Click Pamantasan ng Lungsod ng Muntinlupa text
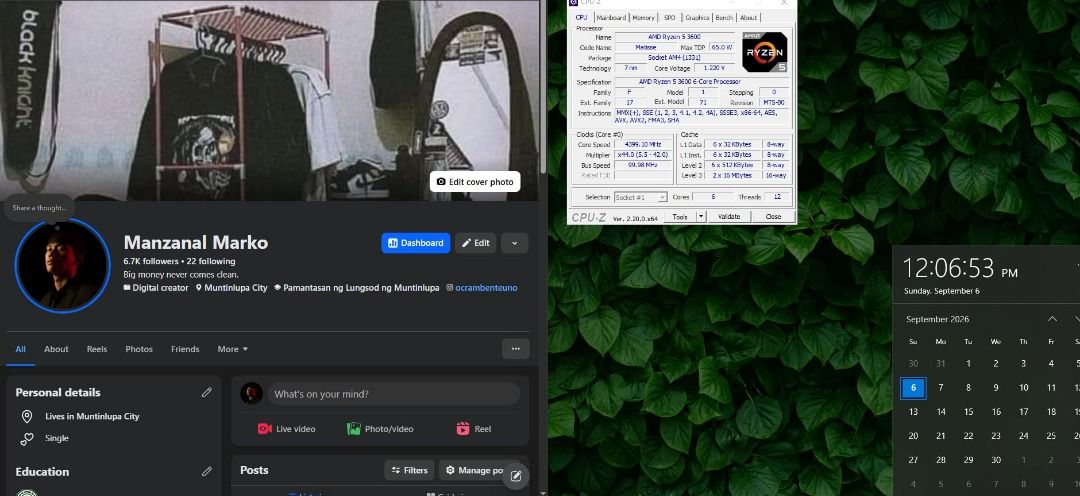The height and width of the screenshot is (496, 1080). pyautogui.click(x=361, y=288)
